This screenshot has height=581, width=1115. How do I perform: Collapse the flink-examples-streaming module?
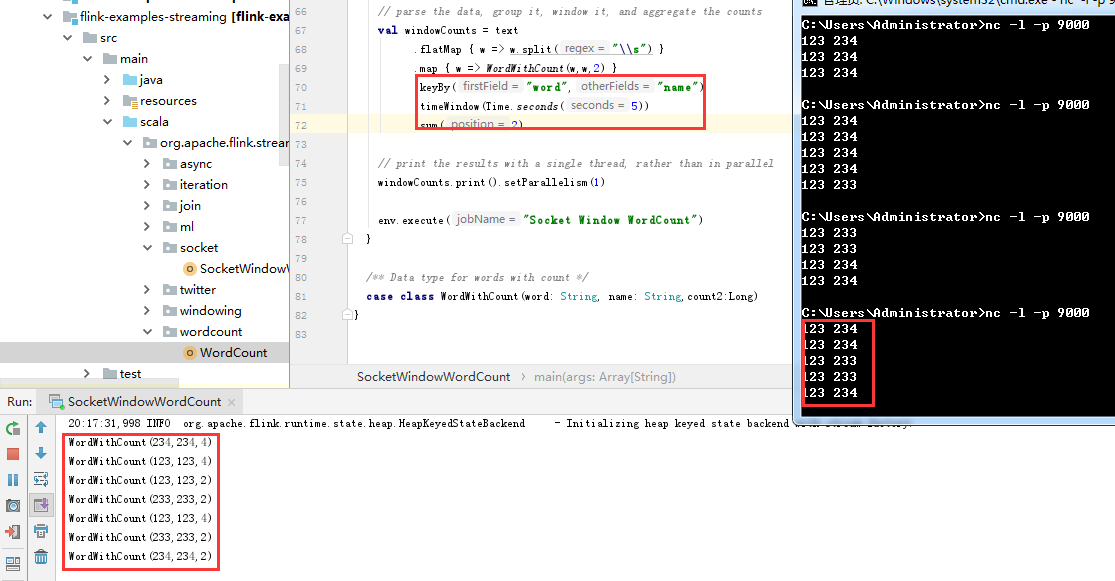(48, 16)
